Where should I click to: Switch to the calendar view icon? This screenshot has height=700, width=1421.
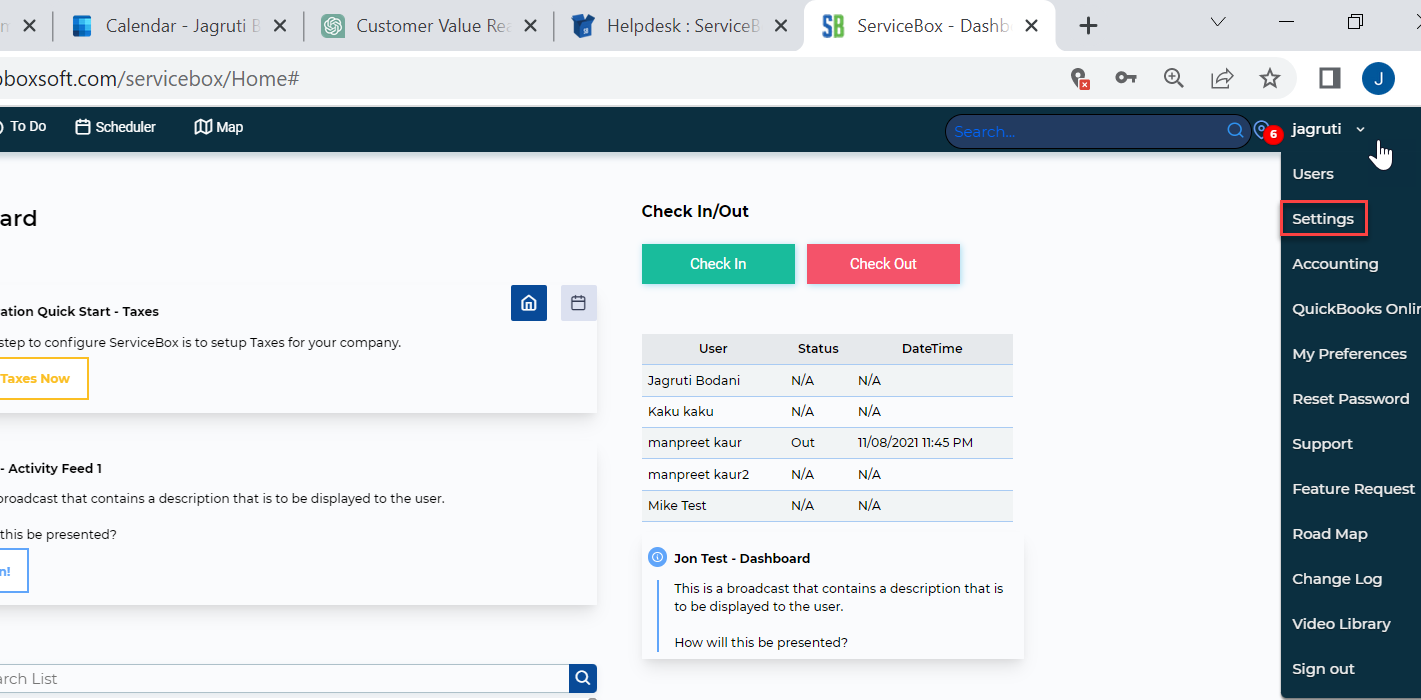pos(578,303)
